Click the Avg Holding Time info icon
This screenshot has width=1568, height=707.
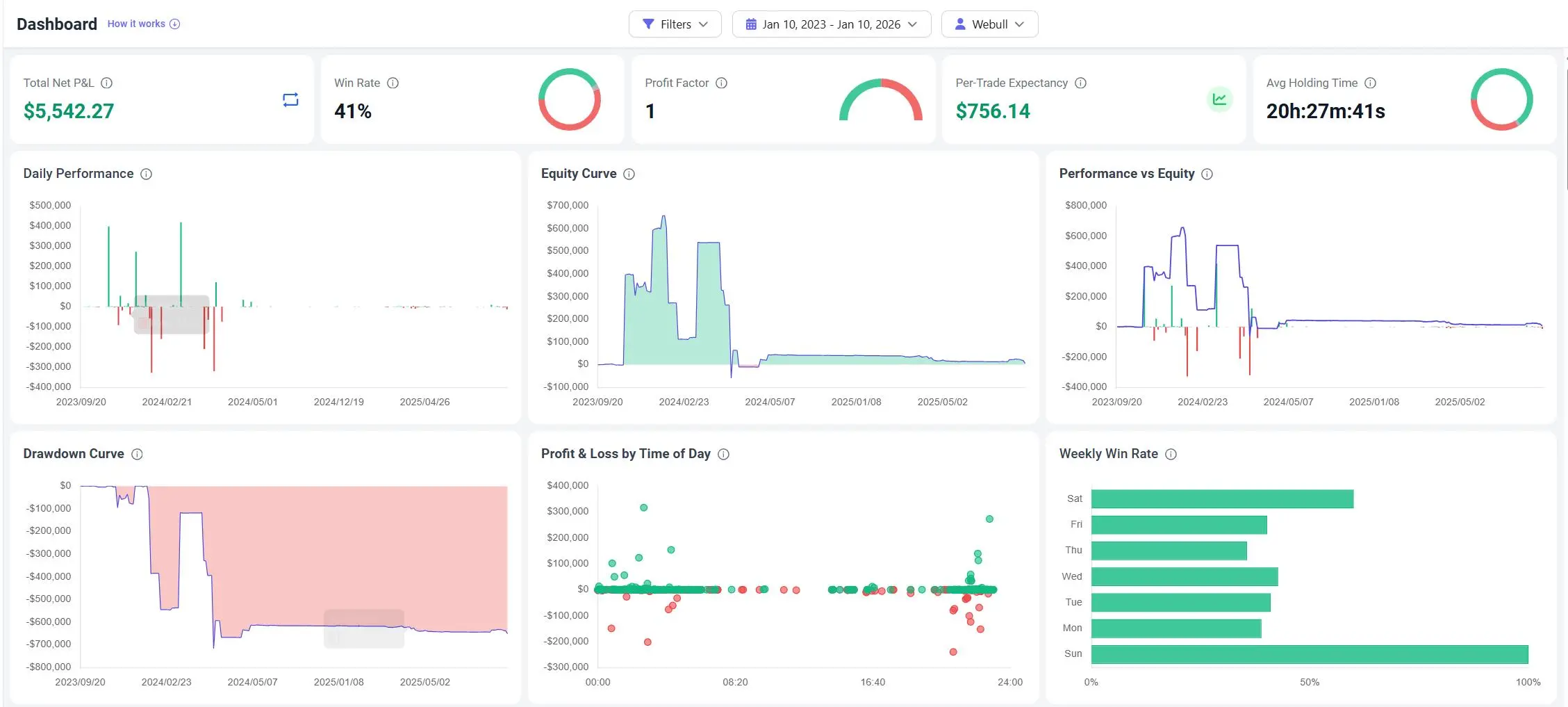pyautogui.click(x=1370, y=83)
